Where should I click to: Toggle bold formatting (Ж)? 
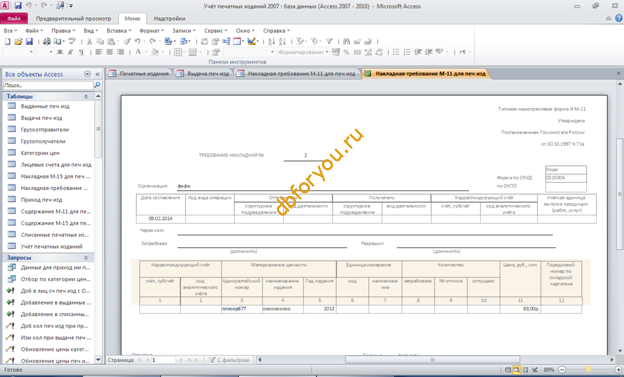coord(60,52)
